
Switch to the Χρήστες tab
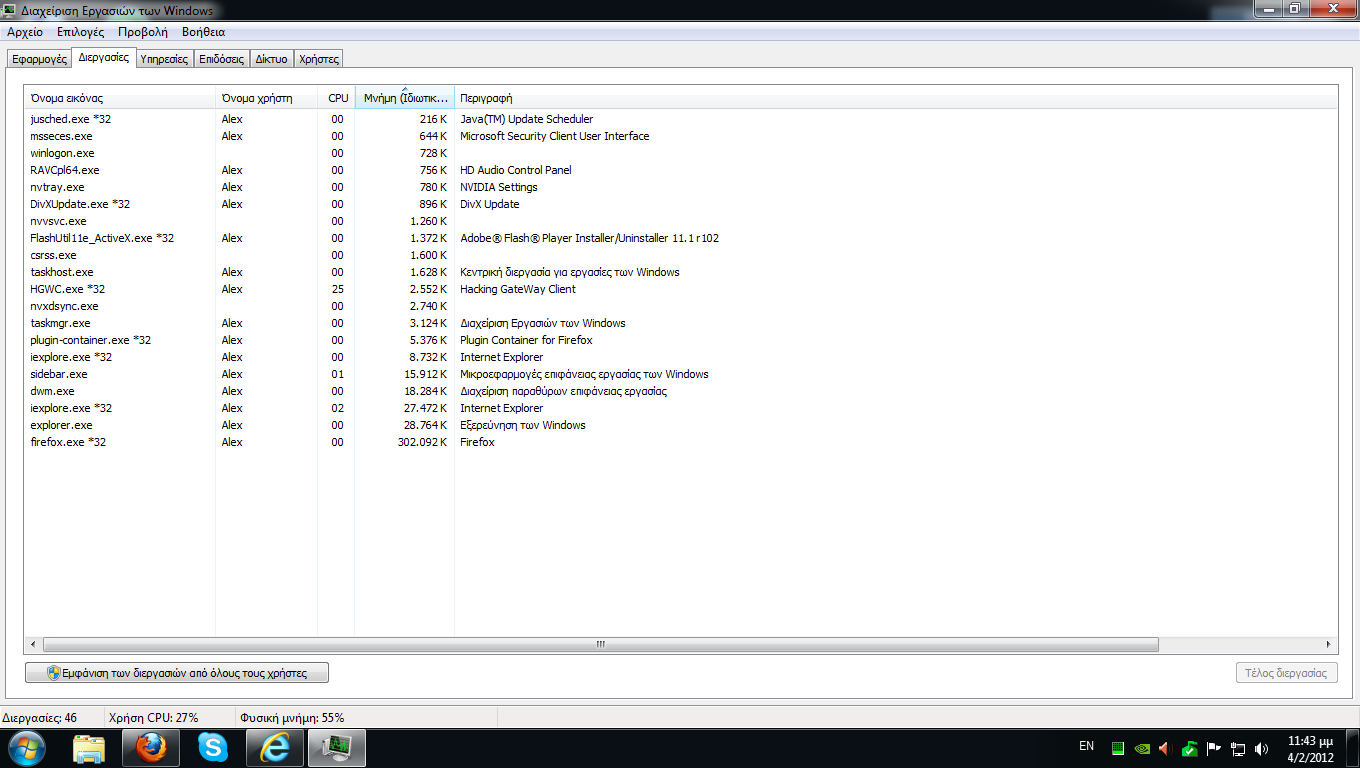(x=319, y=59)
